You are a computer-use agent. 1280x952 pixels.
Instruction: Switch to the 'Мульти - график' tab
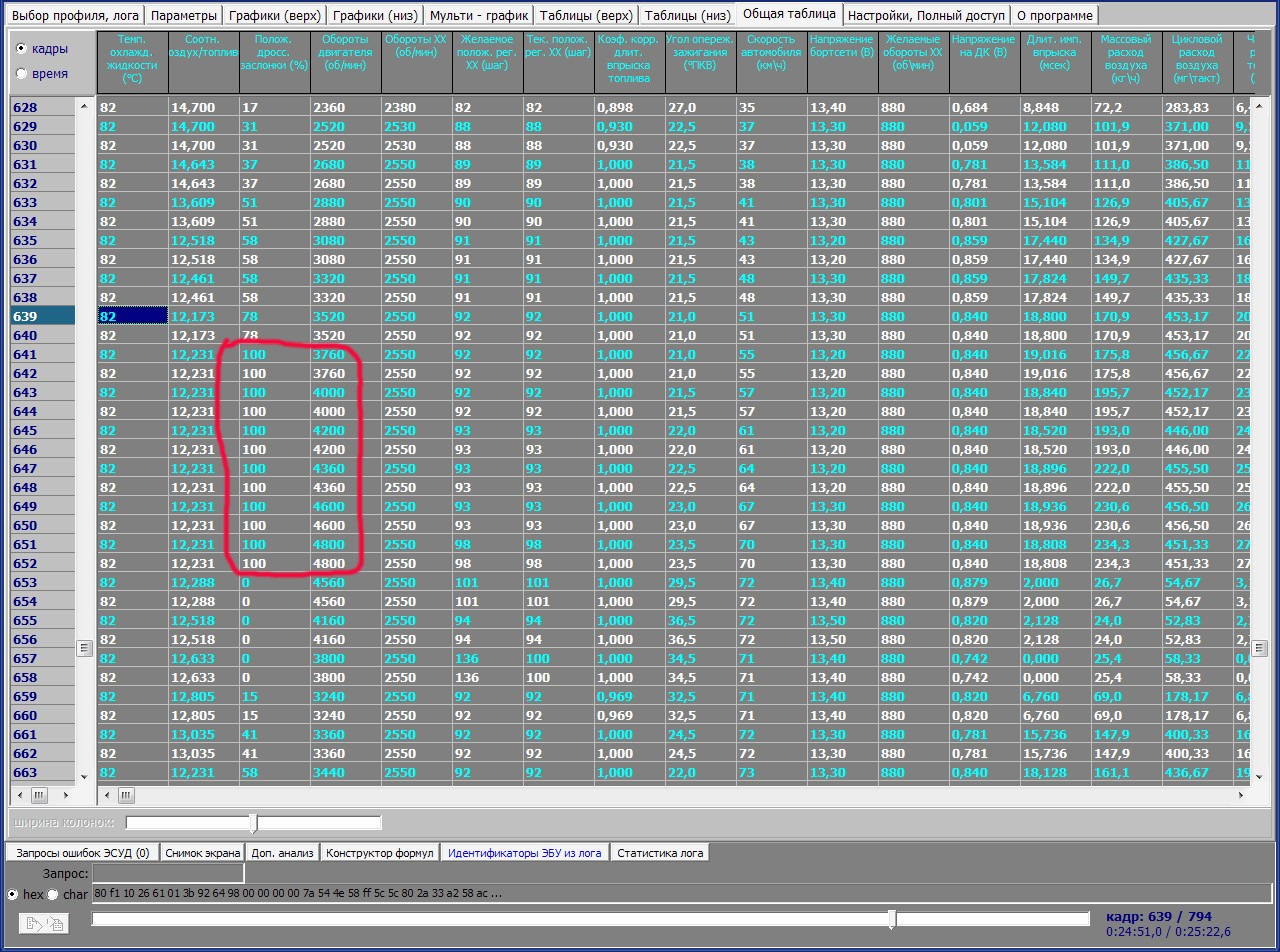(x=479, y=15)
